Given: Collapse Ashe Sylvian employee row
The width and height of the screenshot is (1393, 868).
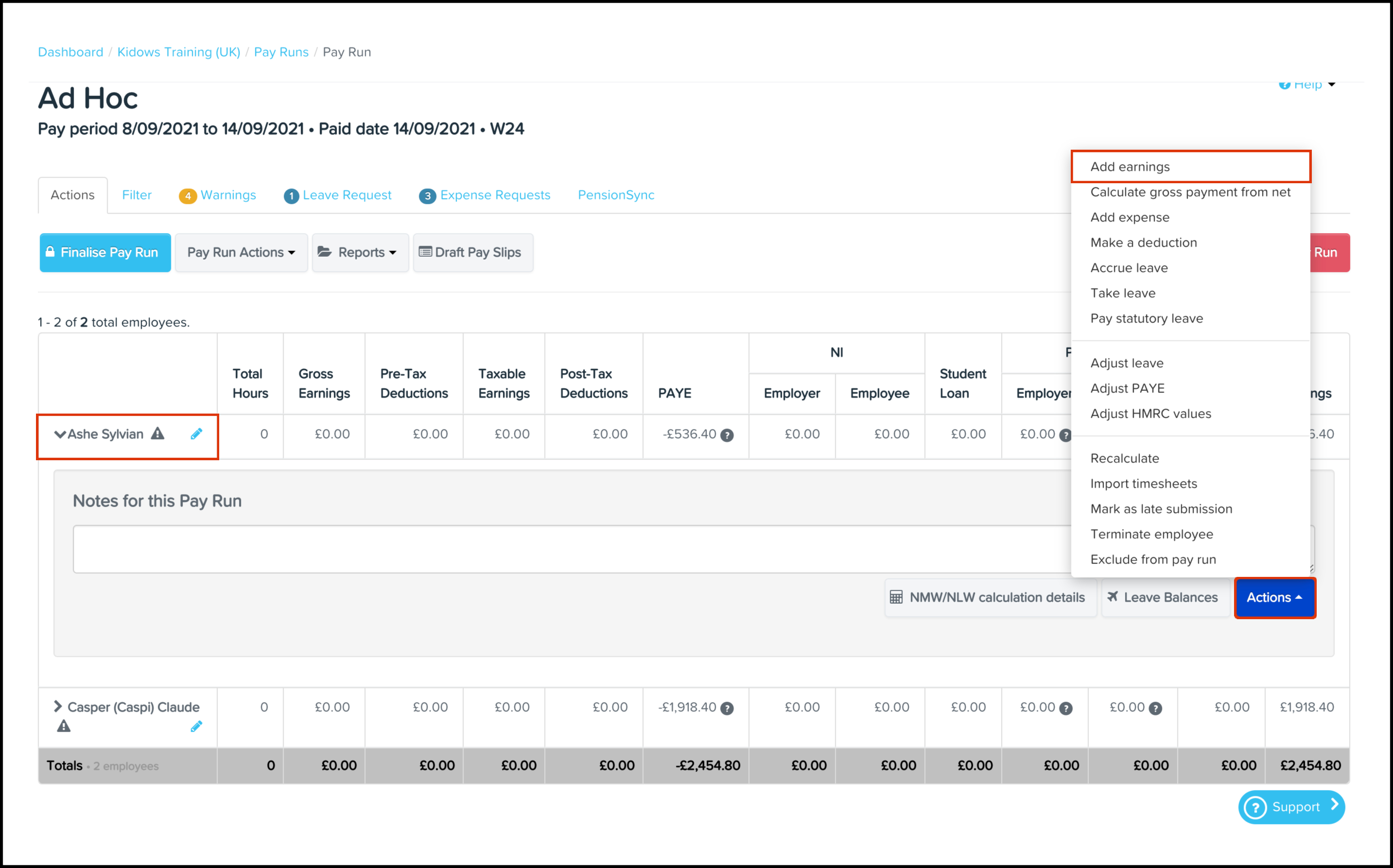Looking at the screenshot, I should point(60,434).
